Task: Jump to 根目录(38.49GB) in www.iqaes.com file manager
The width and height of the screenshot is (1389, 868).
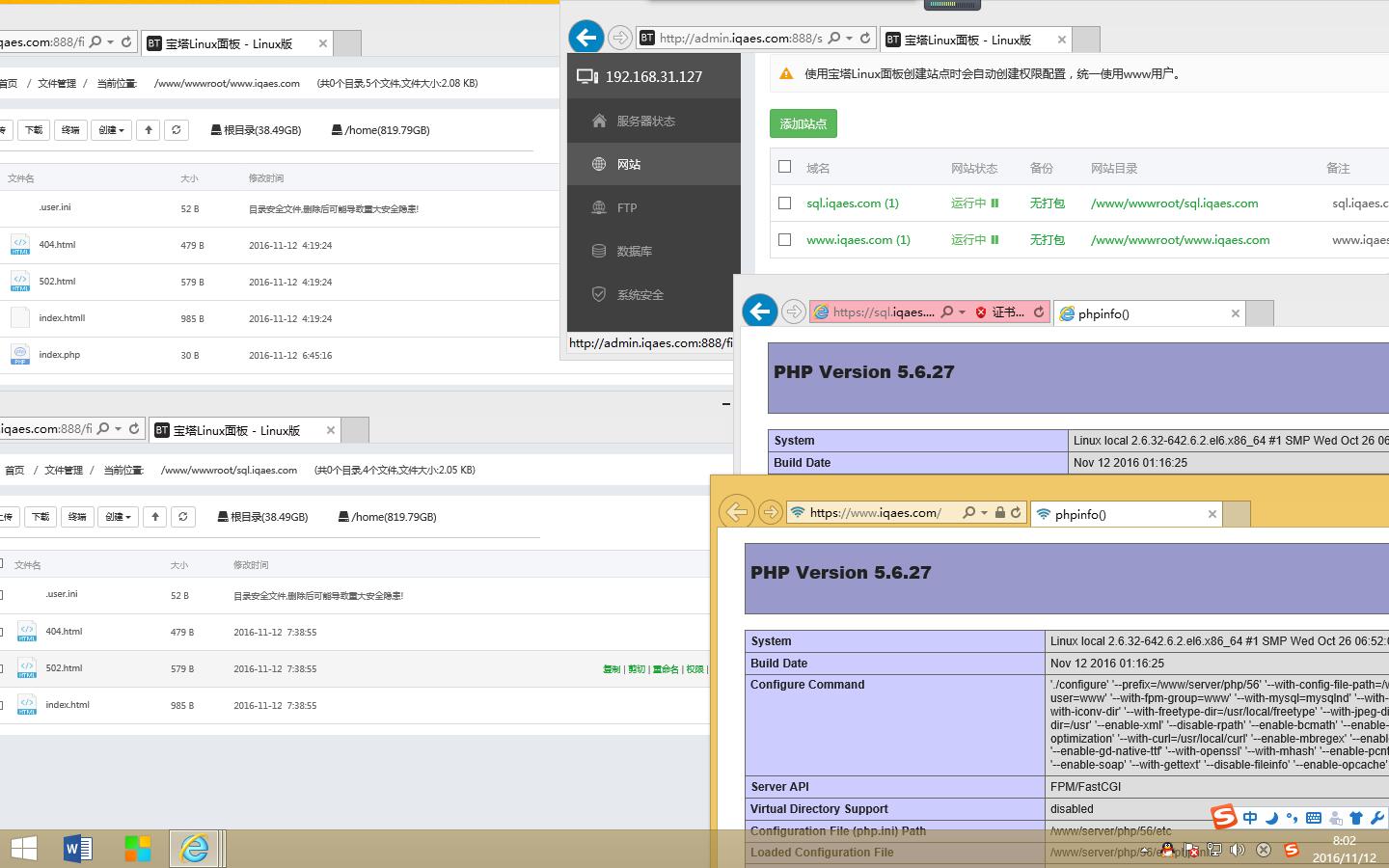Action: pos(256,130)
